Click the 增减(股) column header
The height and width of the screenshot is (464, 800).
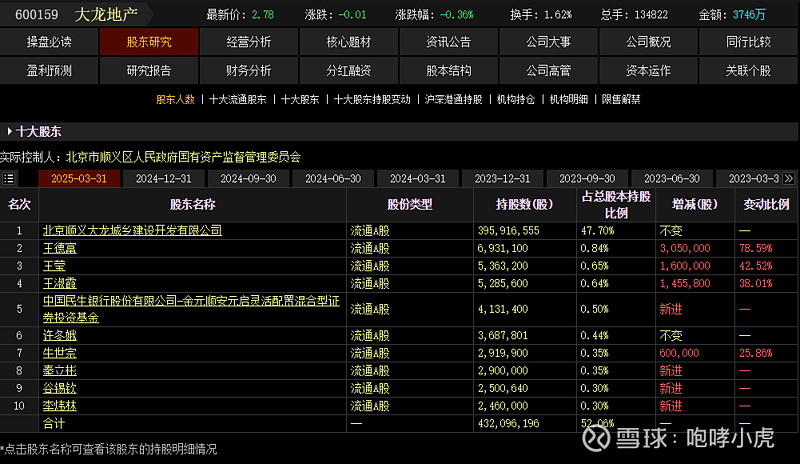pyautogui.click(x=695, y=205)
